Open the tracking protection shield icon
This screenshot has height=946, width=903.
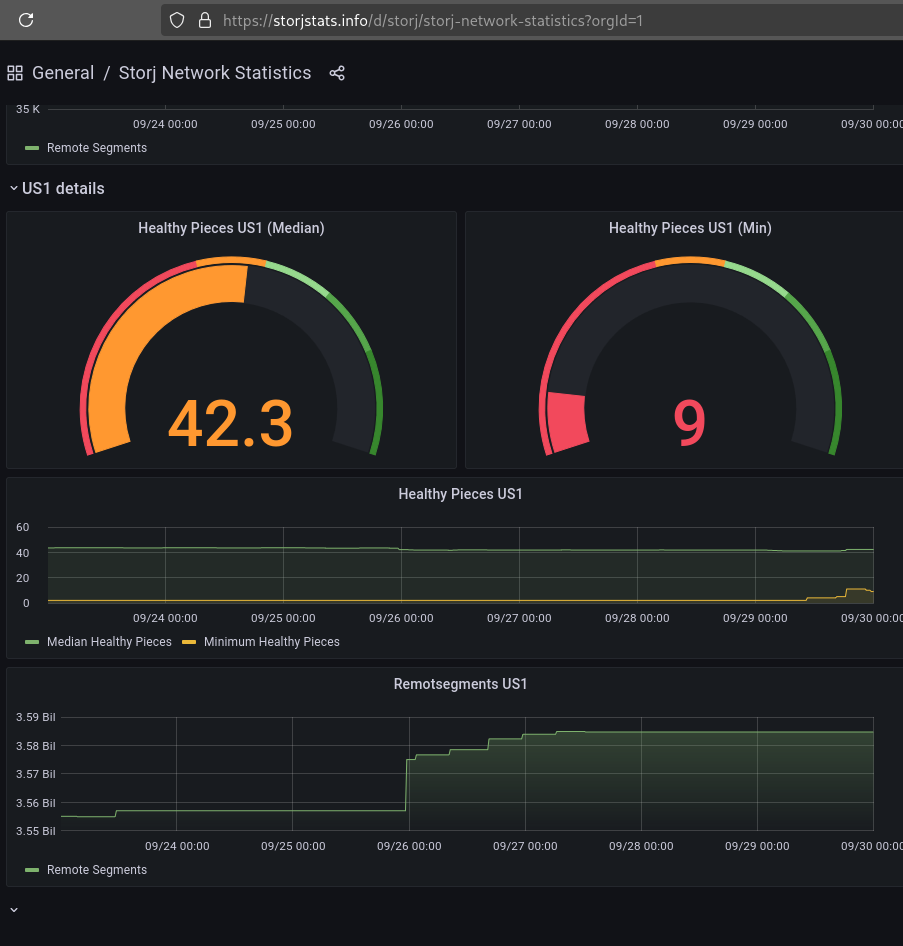point(177,19)
